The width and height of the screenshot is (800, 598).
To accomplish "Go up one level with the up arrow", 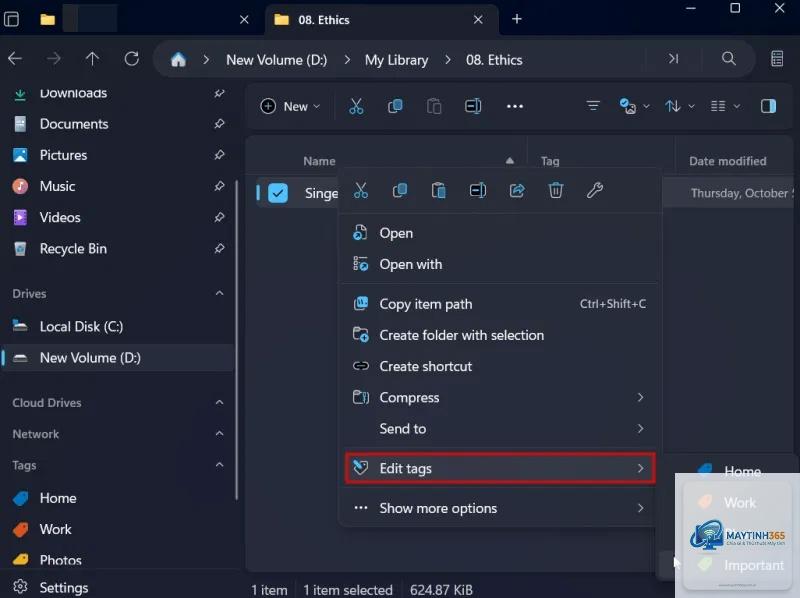I will pyautogui.click(x=92, y=59).
